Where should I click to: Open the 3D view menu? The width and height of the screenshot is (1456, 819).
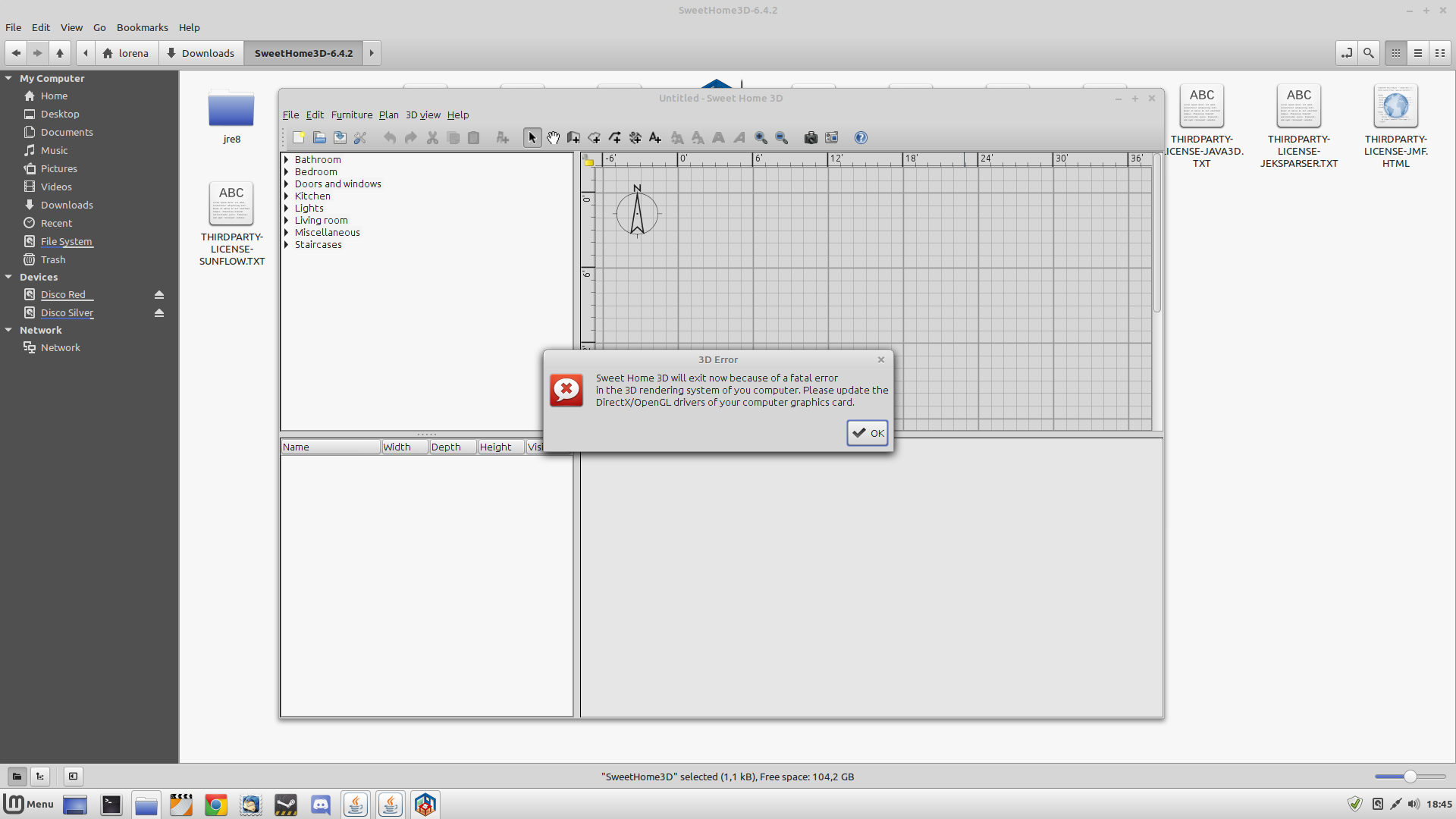point(422,115)
